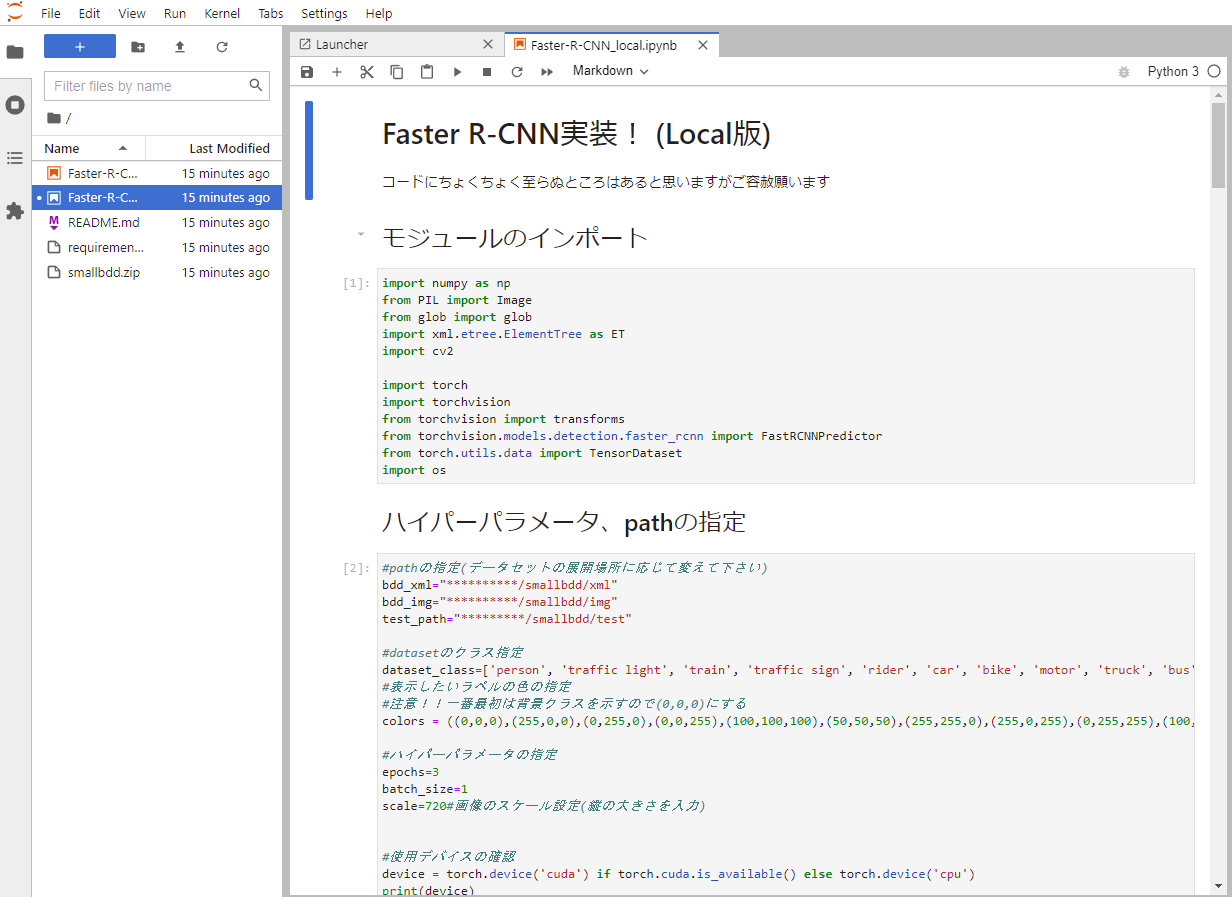Click the root folder breadcrumb icon
The height and width of the screenshot is (897, 1232).
pos(54,118)
